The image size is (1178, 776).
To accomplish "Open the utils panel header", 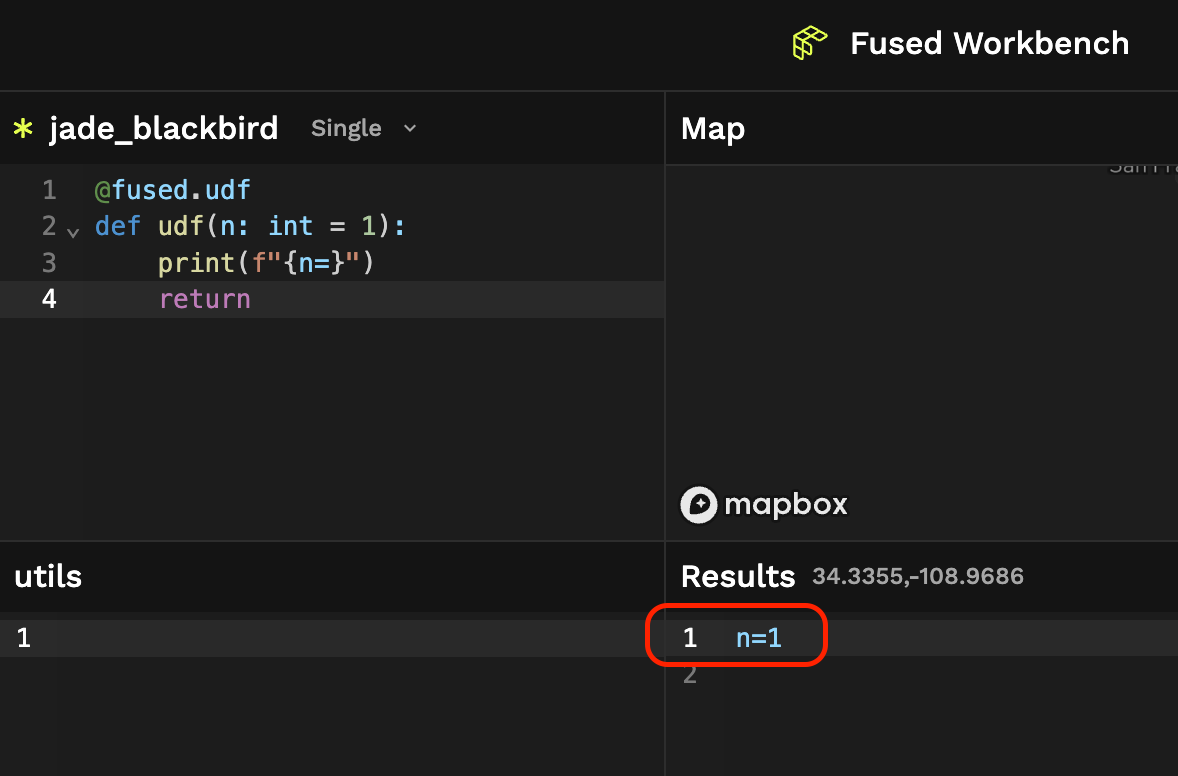I will point(48,576).
